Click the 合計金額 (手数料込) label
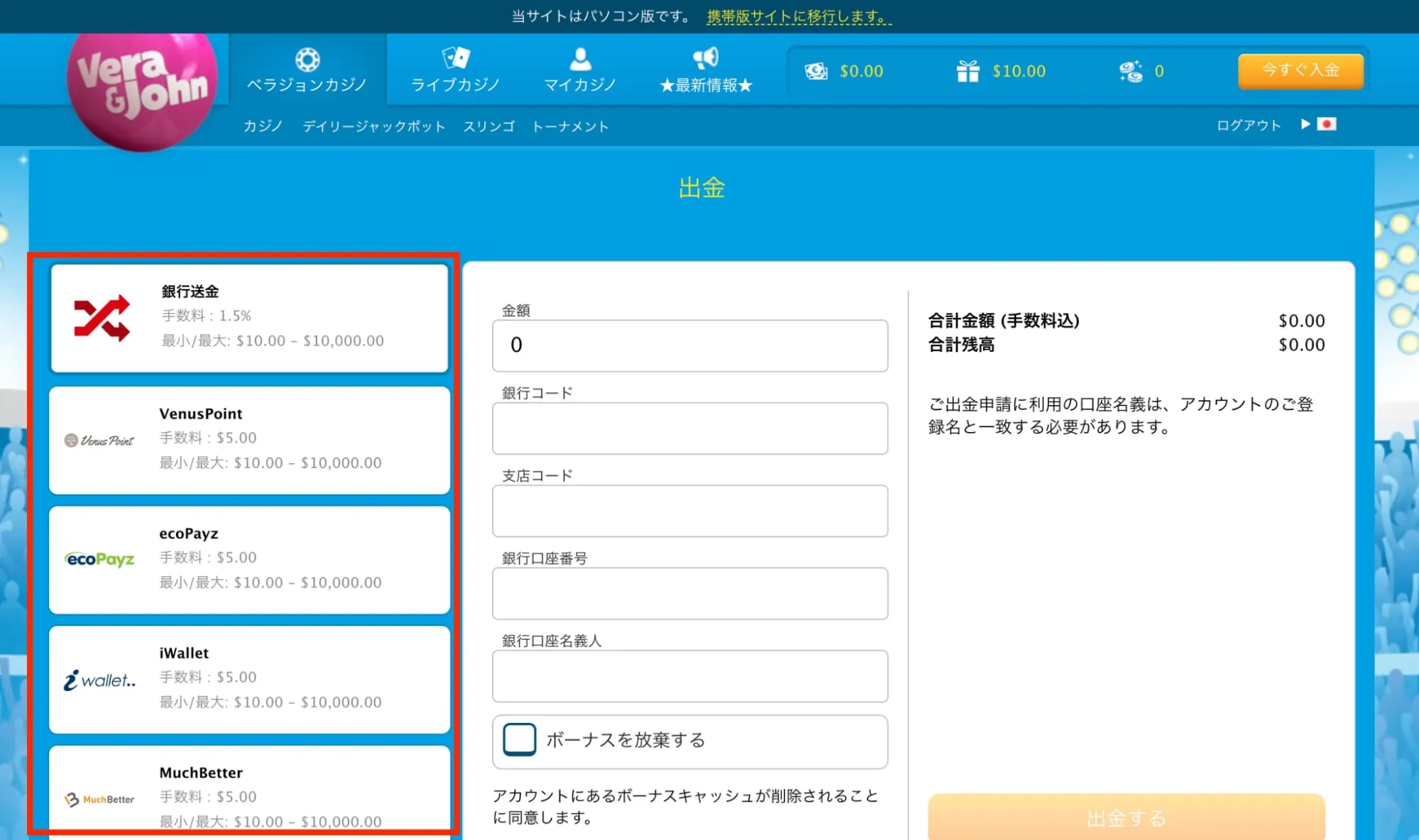1419x840 pixels. (1004, 321)
